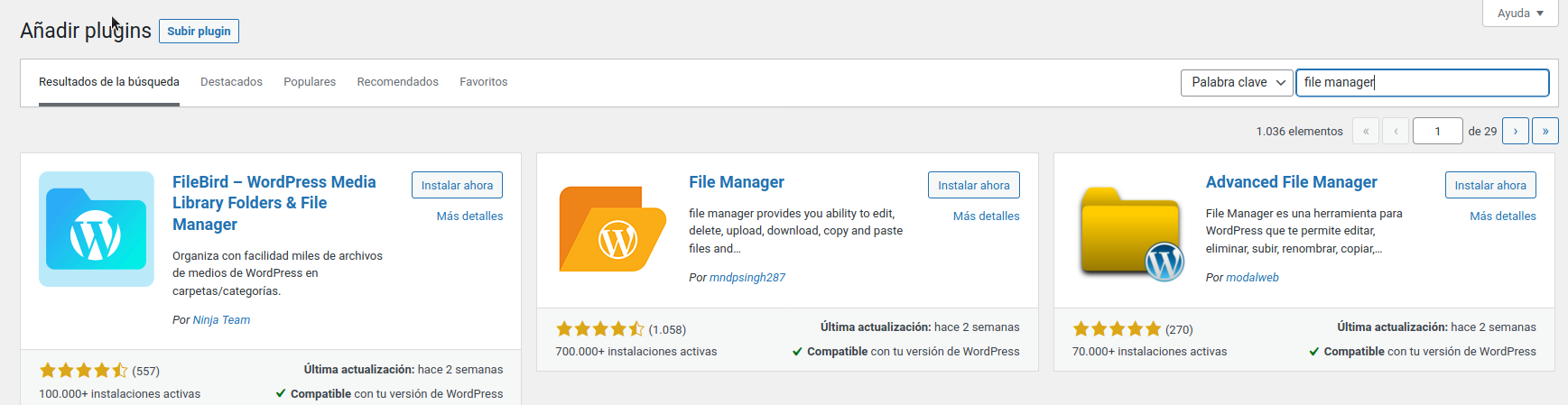Open Más detalles for File Manager
The image size is (1568, 405).
pyautogui.click(x=987, y=216)
